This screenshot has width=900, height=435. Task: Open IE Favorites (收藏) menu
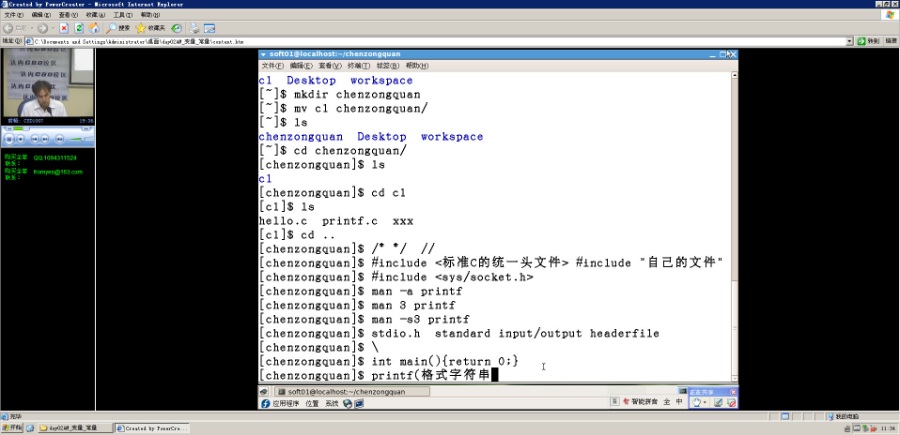pos(95,15)
